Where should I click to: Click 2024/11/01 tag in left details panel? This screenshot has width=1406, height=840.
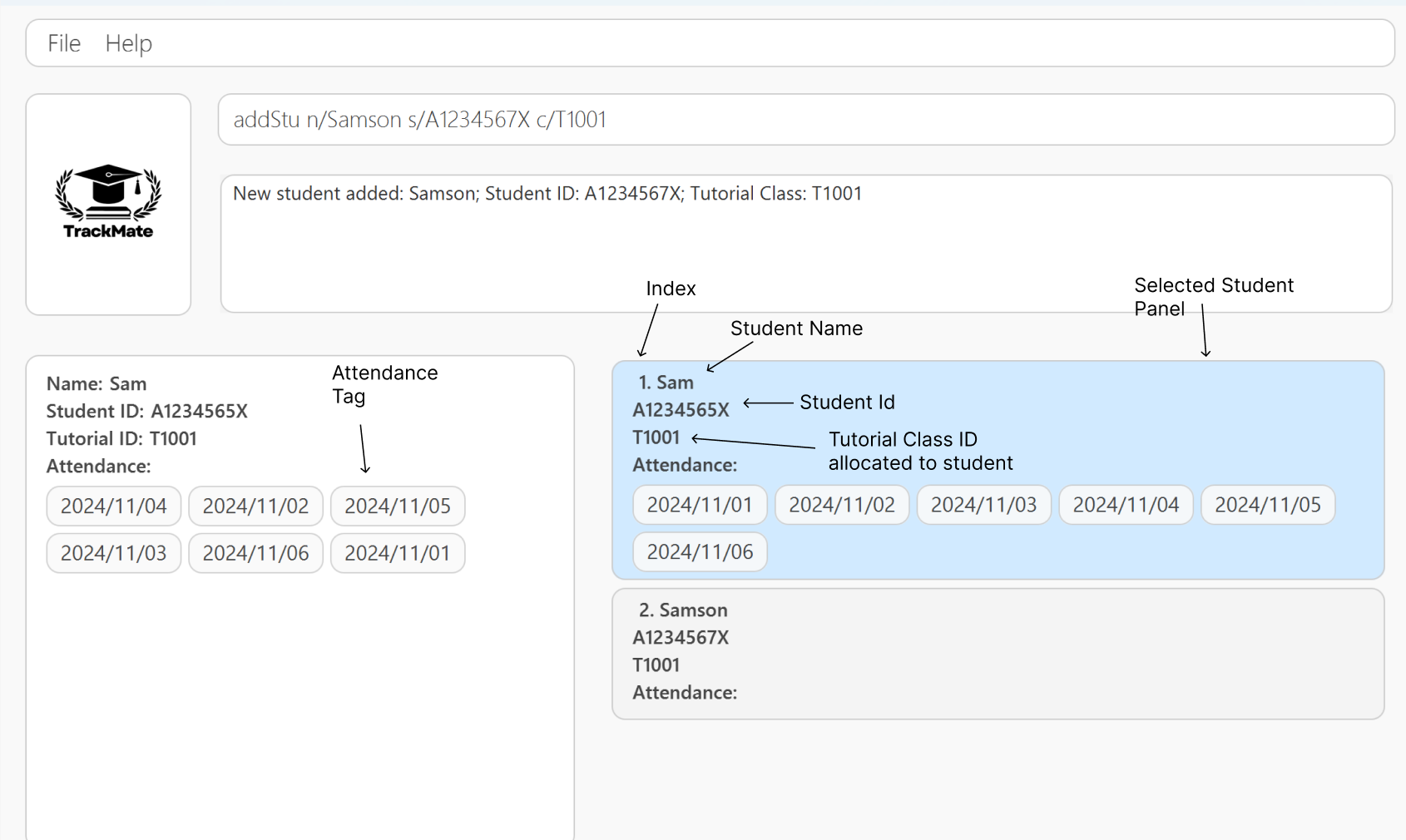click(x=398, y=553)
